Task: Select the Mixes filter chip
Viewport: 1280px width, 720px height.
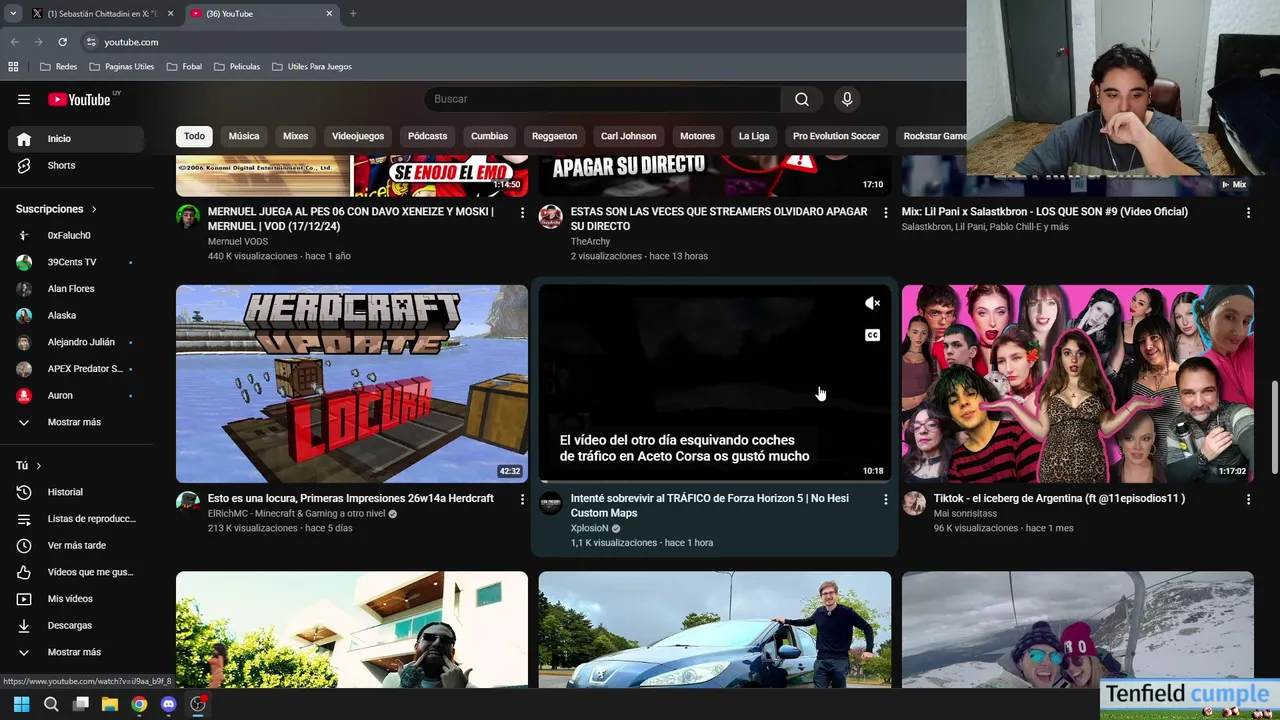Action: pos(296,136)
